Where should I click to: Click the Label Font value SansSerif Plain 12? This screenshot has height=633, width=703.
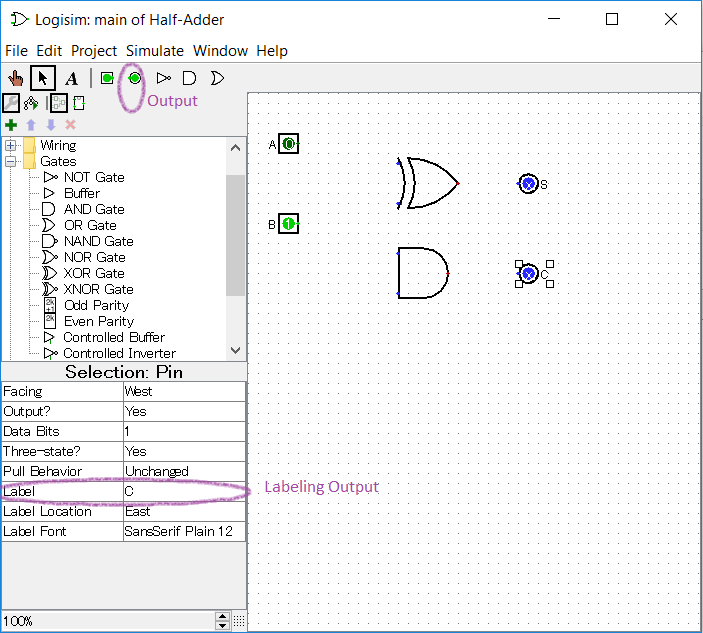183,531
